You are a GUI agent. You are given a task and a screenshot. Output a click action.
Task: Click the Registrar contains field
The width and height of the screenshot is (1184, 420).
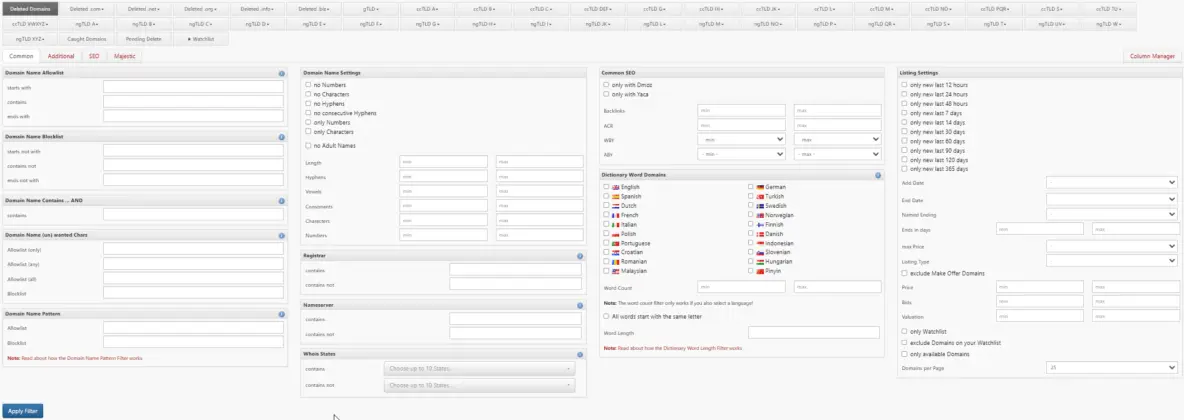pos(516,270)
